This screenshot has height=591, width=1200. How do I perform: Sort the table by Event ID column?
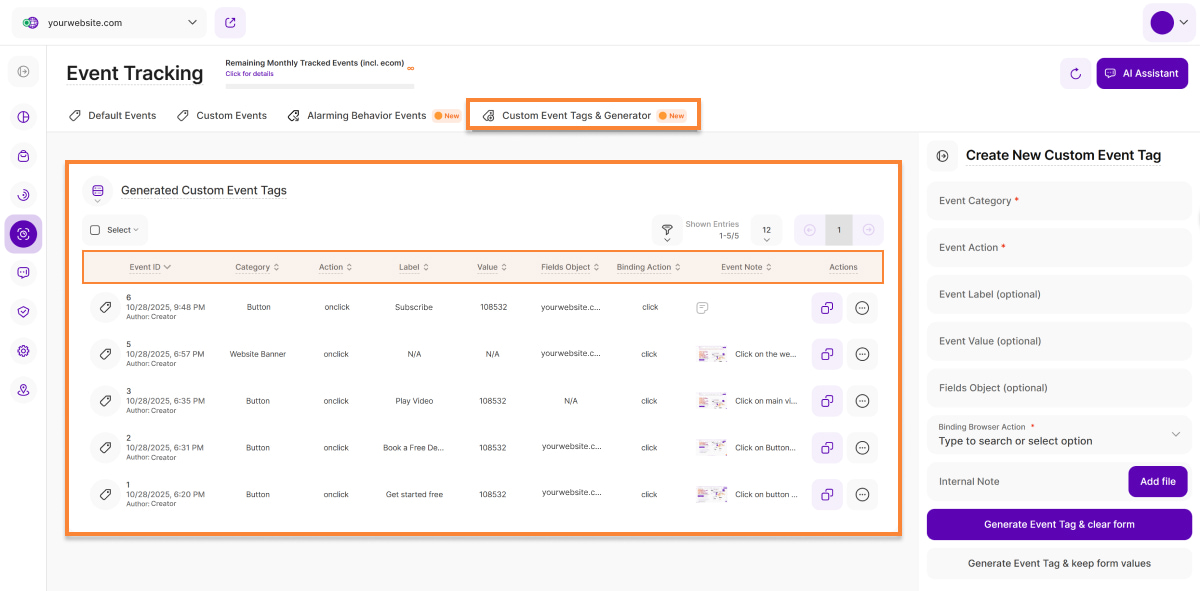(150, 267)
